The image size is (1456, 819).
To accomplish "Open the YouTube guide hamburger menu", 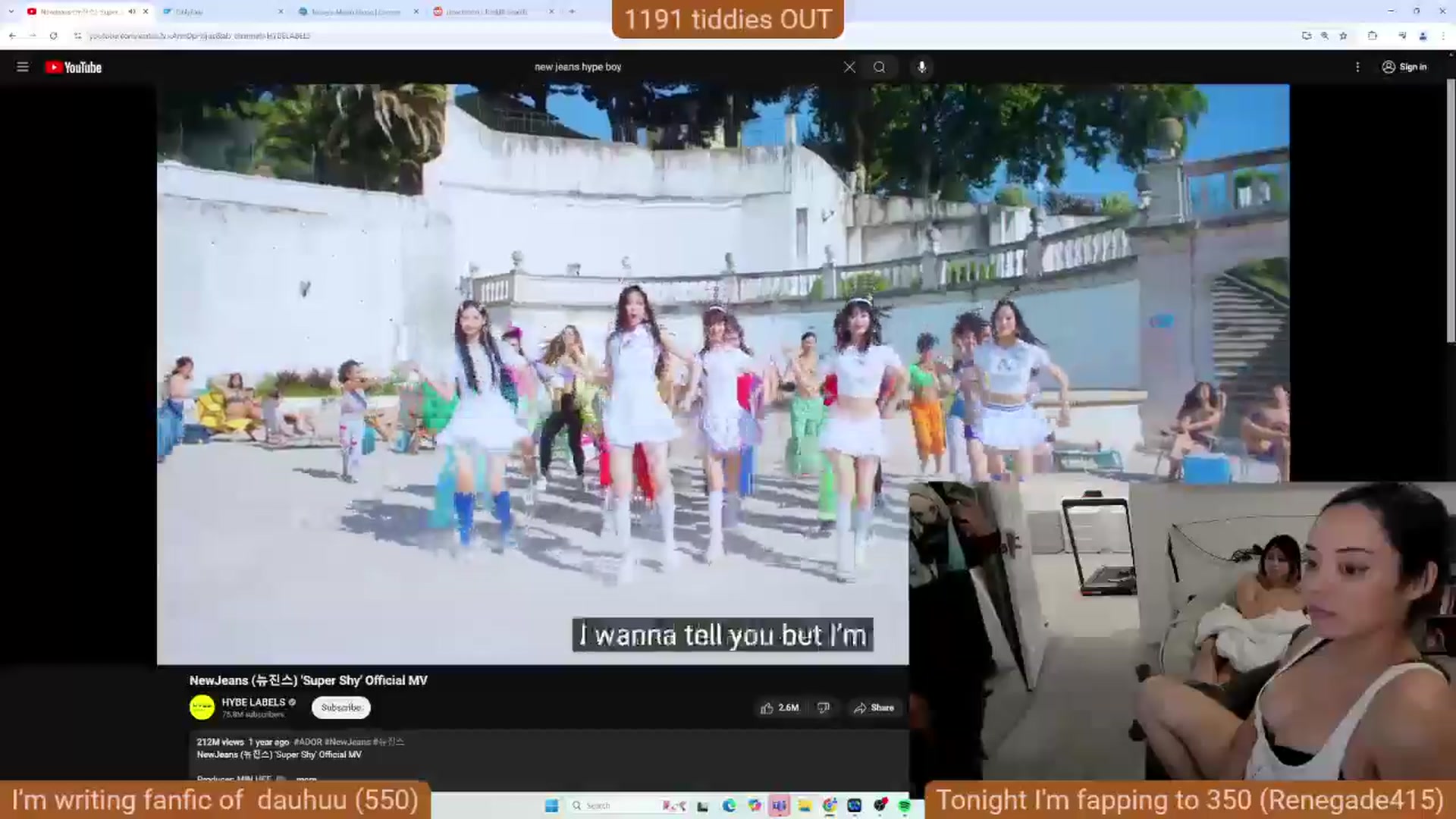I will 23,67.
